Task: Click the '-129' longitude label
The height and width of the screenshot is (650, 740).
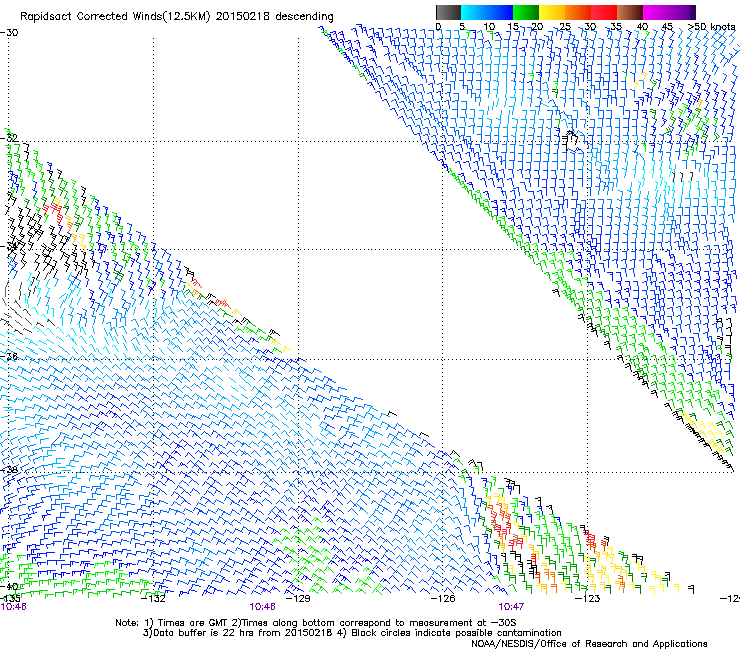Action: (x=299, y=599)
